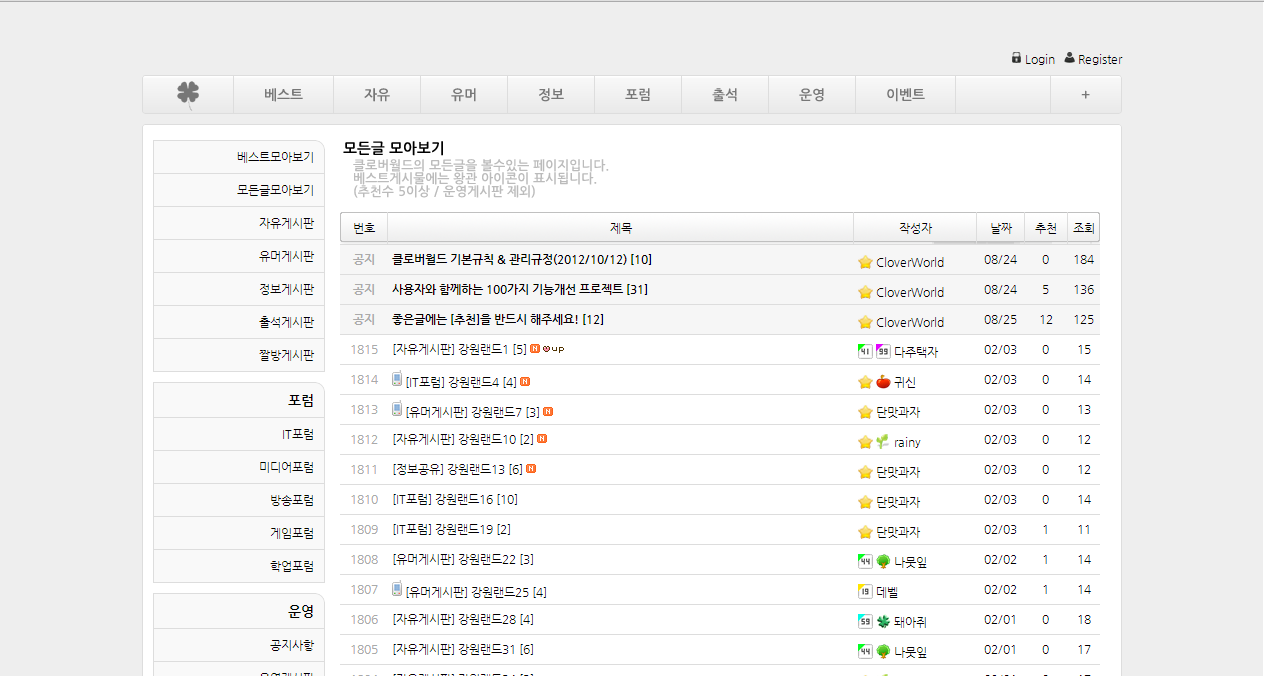Image resolution: width=1264 pixels, height=676 pixels.
Task: Click the tomato icon next to 귀신
Action: tap(883, 382)
